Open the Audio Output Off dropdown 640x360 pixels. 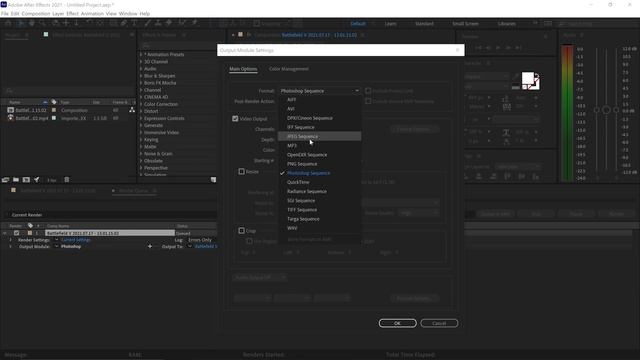260,277
